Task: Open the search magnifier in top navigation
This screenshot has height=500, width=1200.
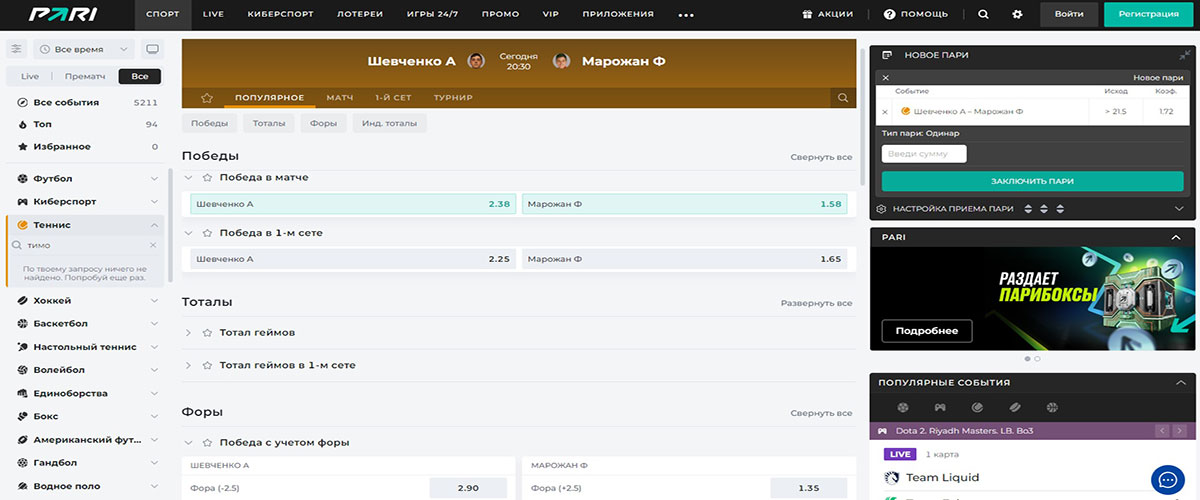Action: [x=983, y=14]
